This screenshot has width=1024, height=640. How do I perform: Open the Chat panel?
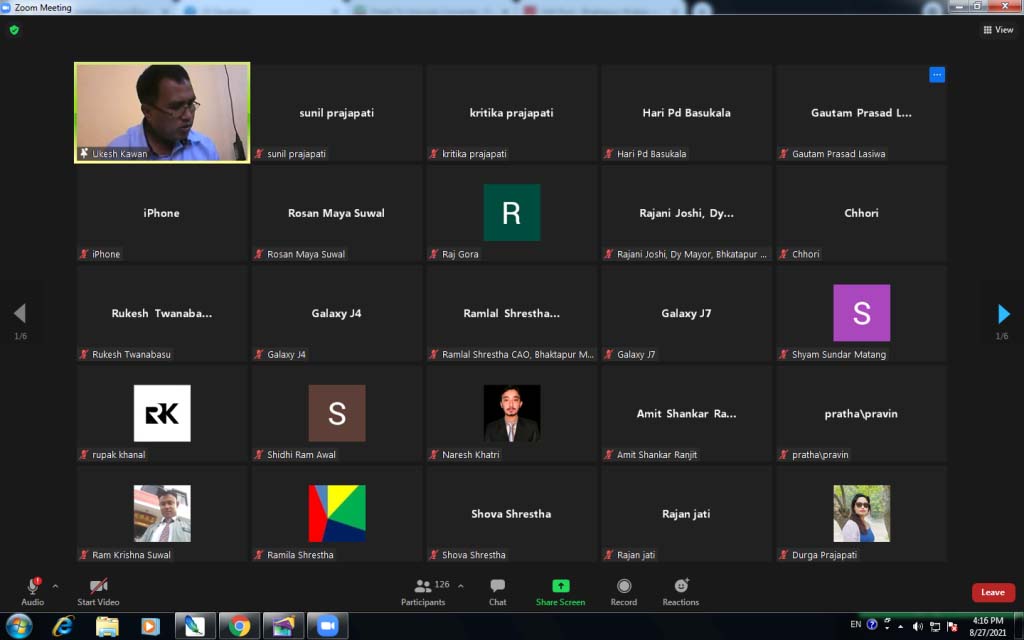point(497,588)
